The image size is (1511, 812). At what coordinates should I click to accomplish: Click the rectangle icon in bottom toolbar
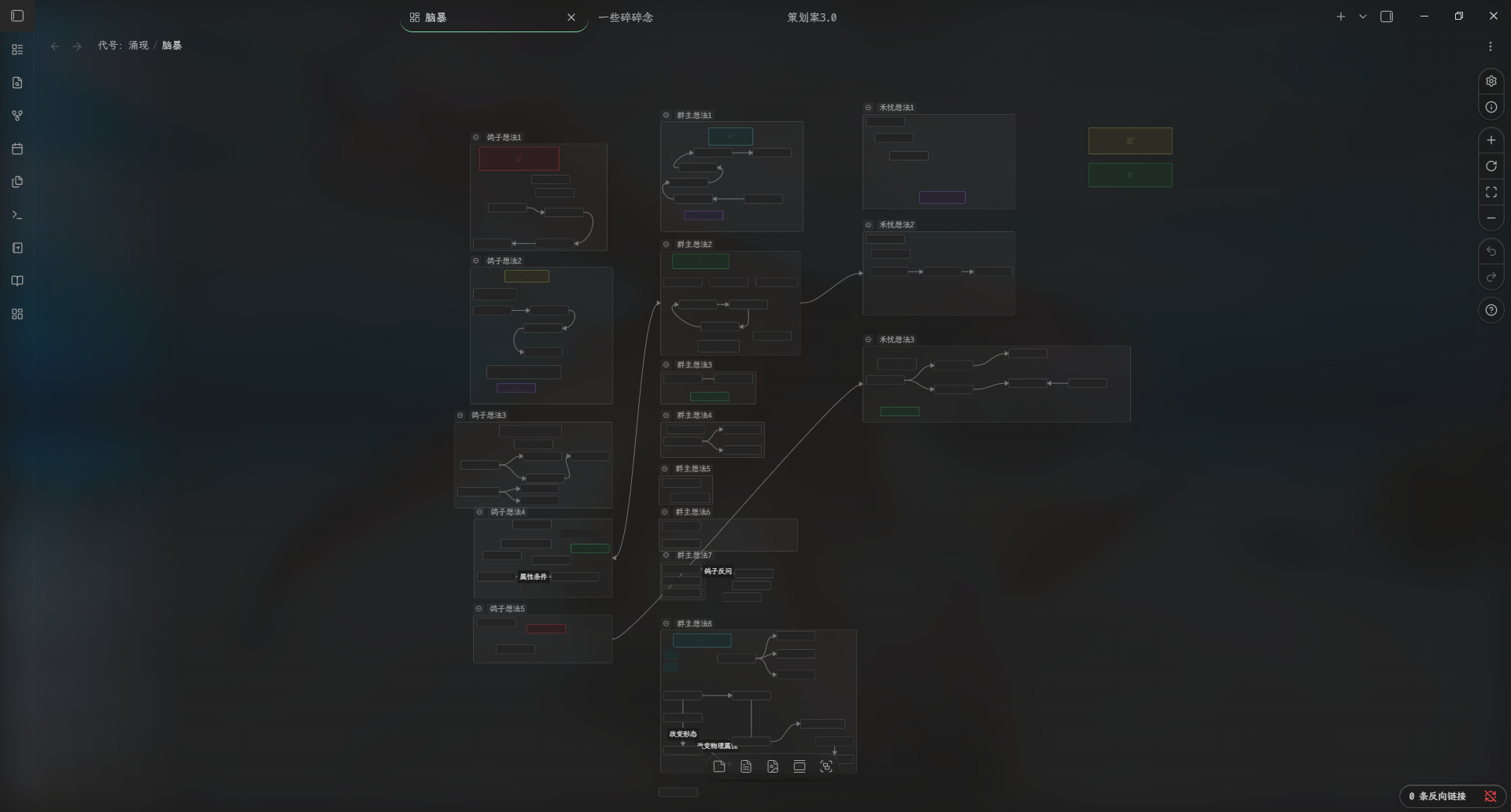point(800,766)
